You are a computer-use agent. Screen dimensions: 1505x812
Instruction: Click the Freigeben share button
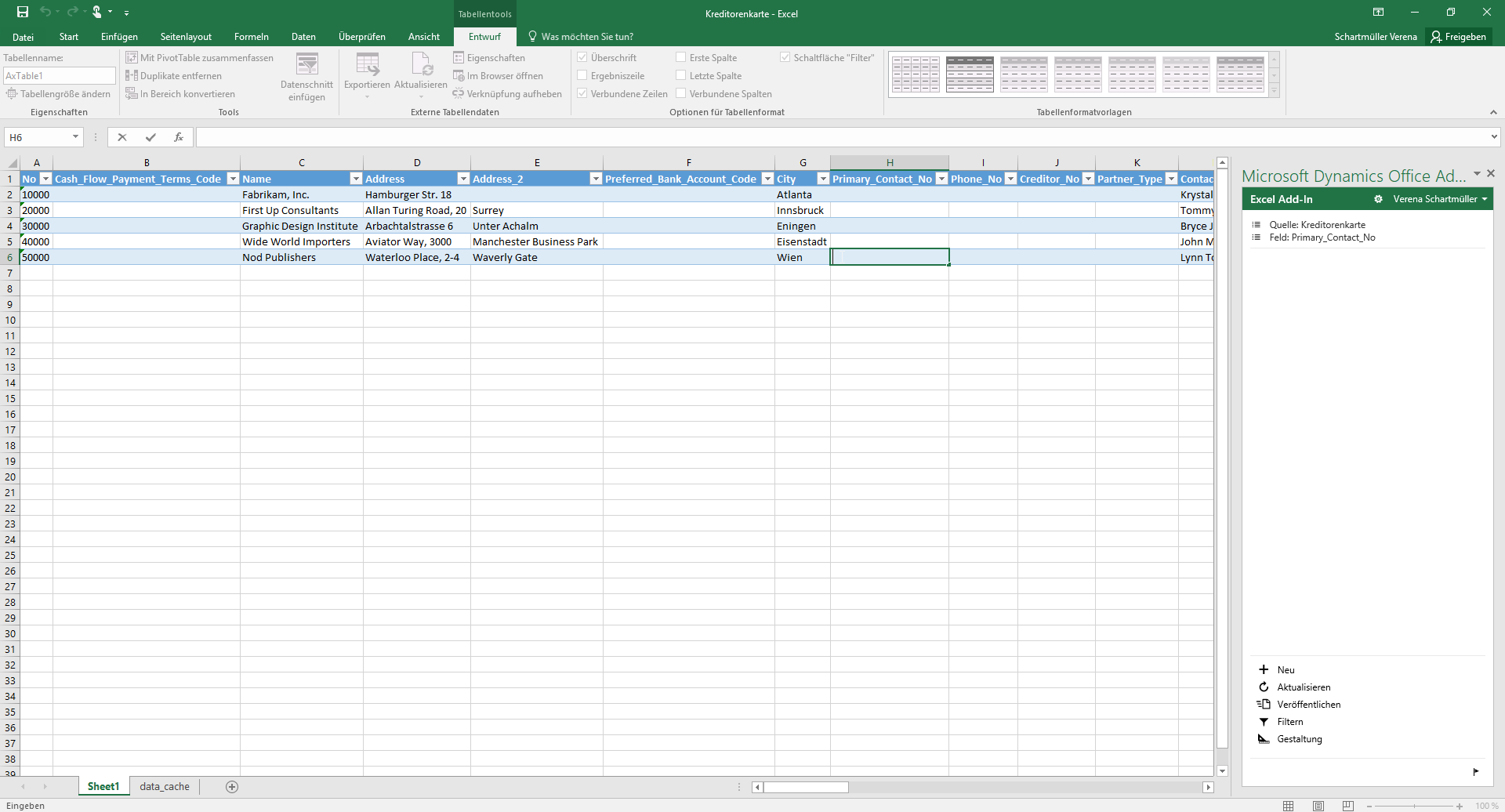click(x=1458, y=37)
